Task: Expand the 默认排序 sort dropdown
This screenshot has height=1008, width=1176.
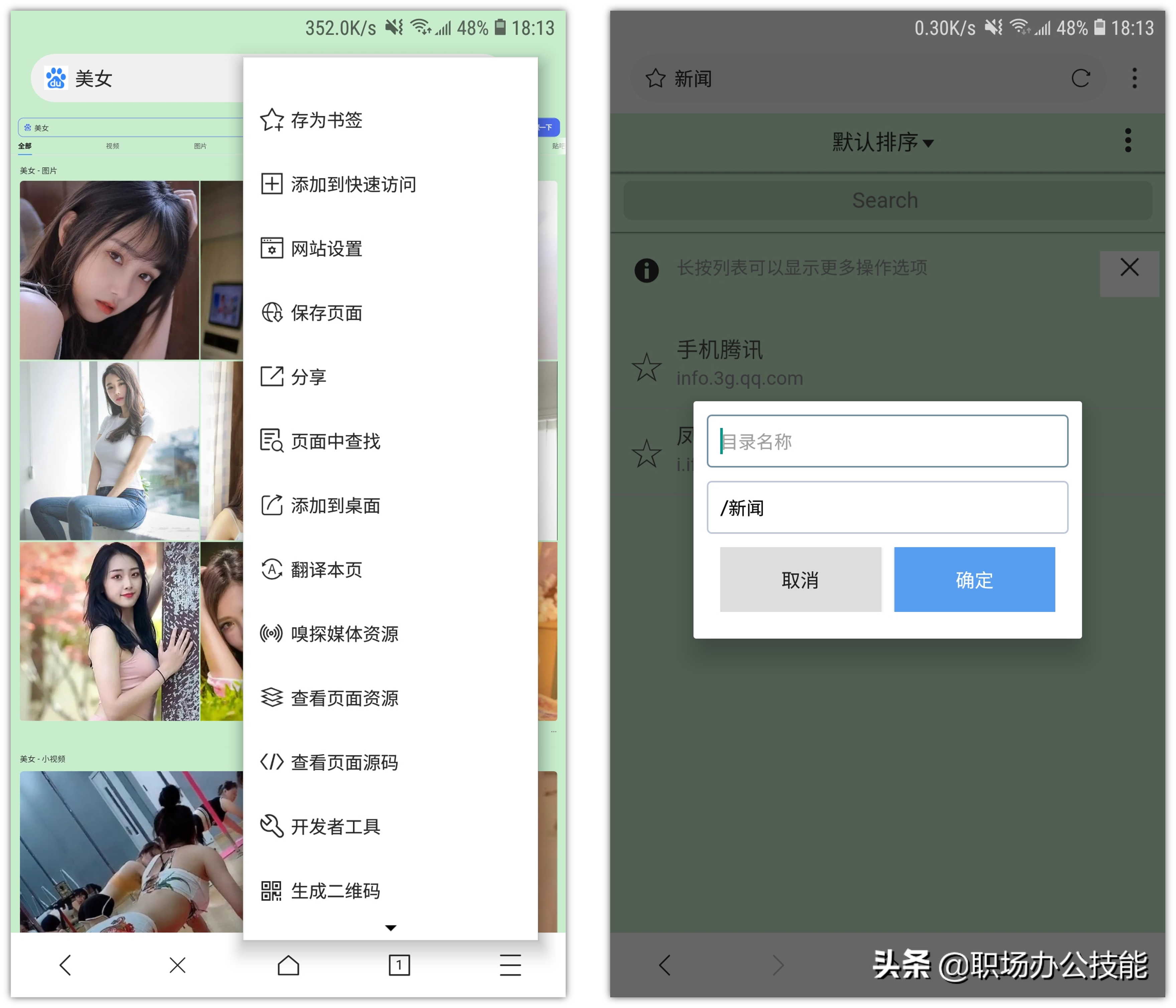Action: tap(883, 142)
